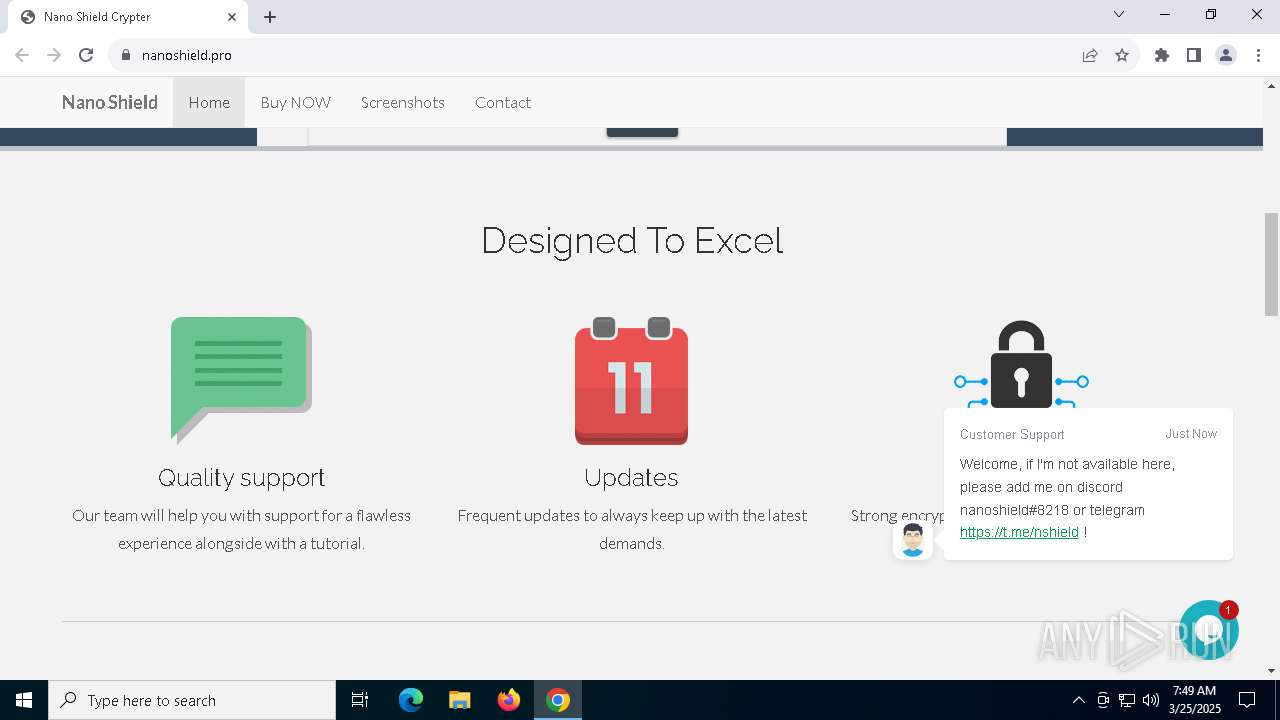Open a new browser tab with plus
This screenshot has height=720, width=1280.
(270, 17)
